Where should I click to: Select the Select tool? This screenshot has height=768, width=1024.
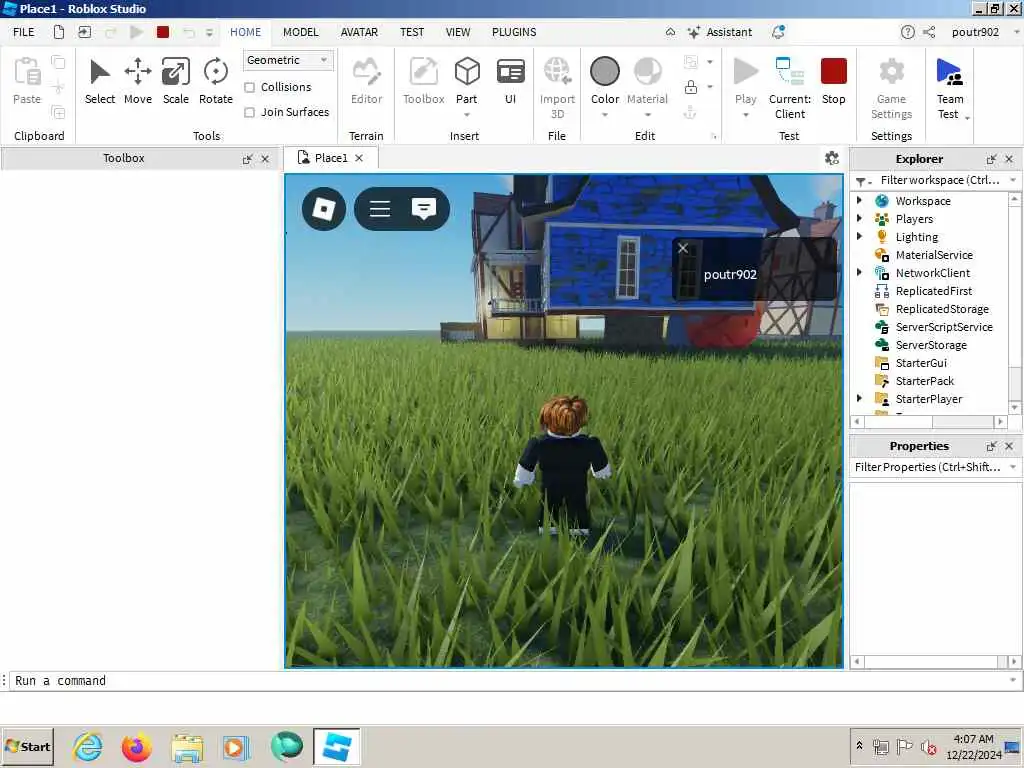99,81
